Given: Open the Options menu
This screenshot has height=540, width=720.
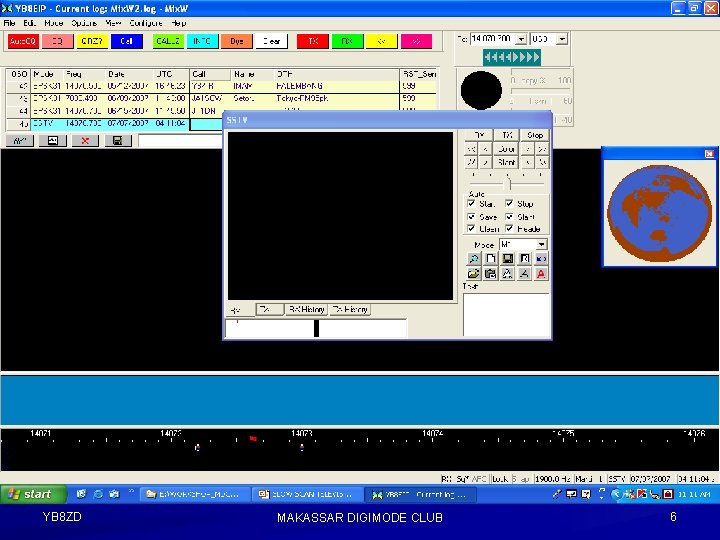Looking at the screenshot, I should pos(84,23).
